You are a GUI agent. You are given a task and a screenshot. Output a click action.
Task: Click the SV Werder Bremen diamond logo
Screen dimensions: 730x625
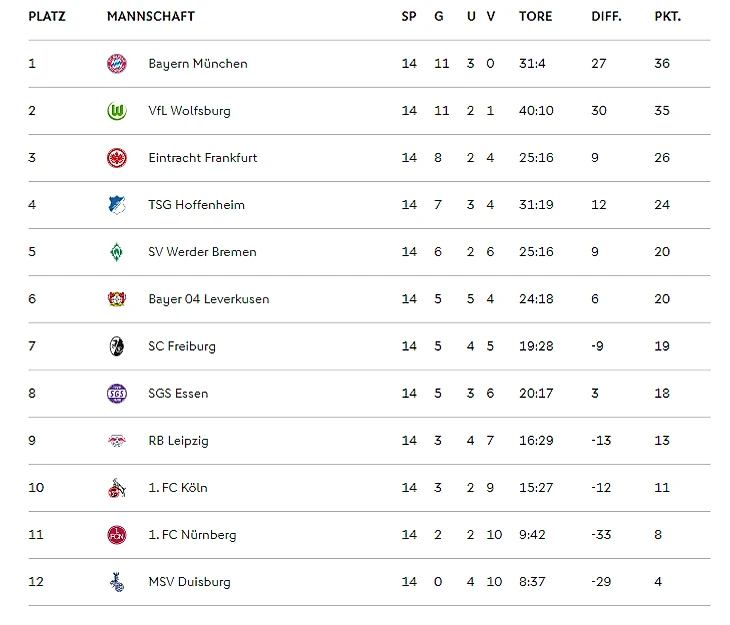(x=117, y=252)
